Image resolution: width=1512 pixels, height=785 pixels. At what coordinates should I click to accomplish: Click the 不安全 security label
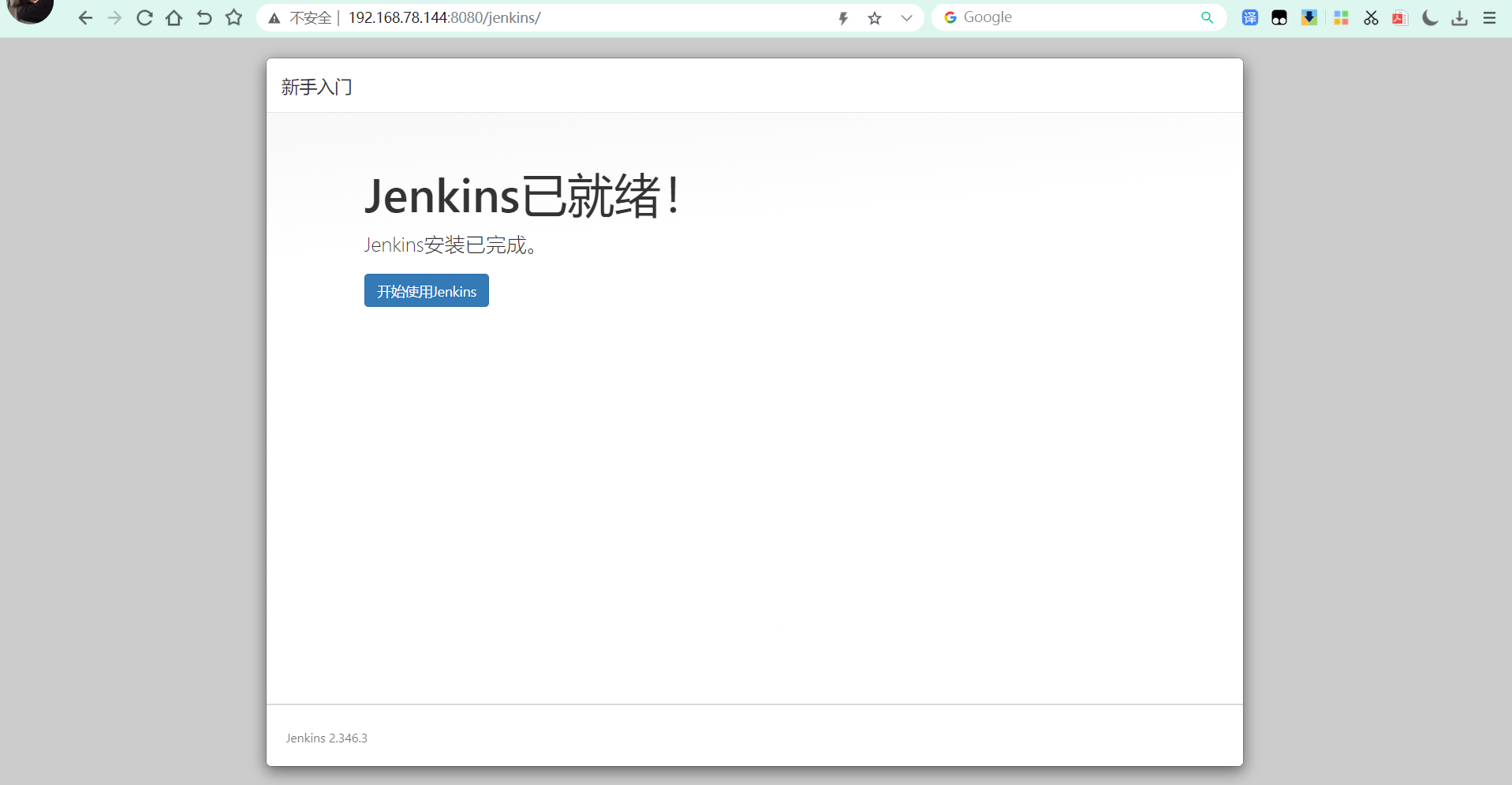(x=311, y=18)
